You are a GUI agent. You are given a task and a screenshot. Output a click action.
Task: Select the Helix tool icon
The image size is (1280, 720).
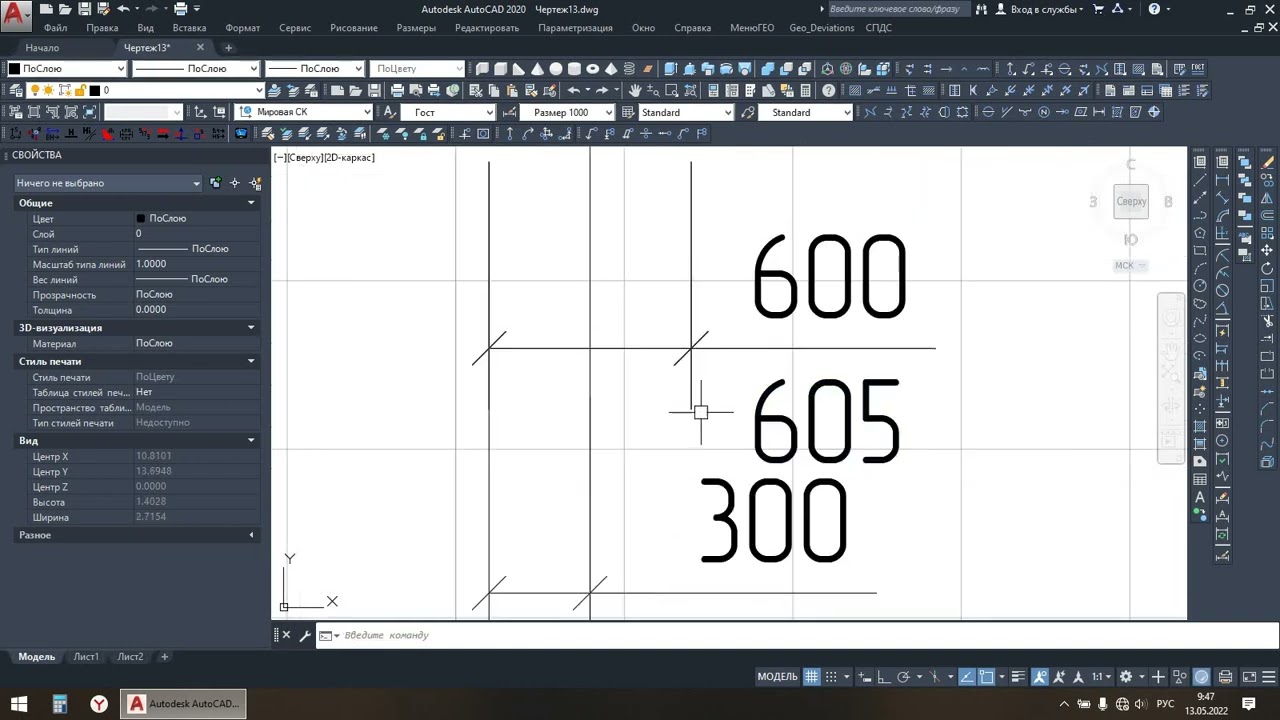[629, 69]
